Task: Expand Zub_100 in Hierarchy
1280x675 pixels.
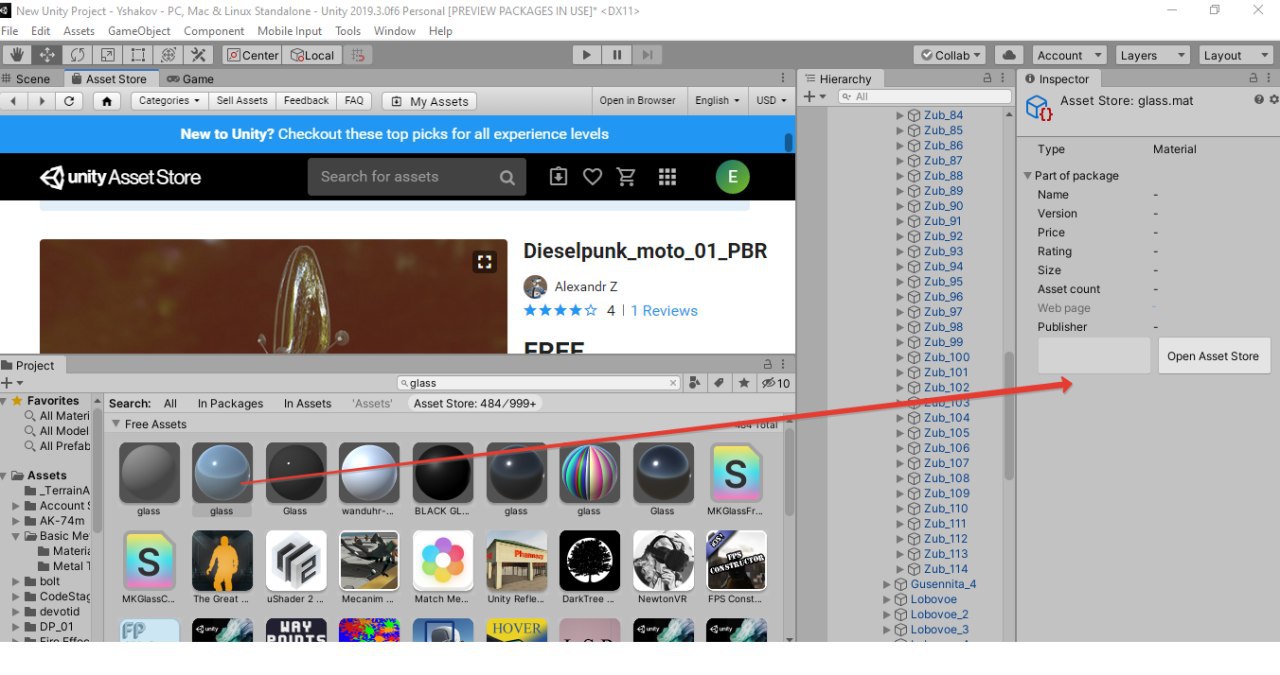Action: pyautogui.click(x=900, y=357)
